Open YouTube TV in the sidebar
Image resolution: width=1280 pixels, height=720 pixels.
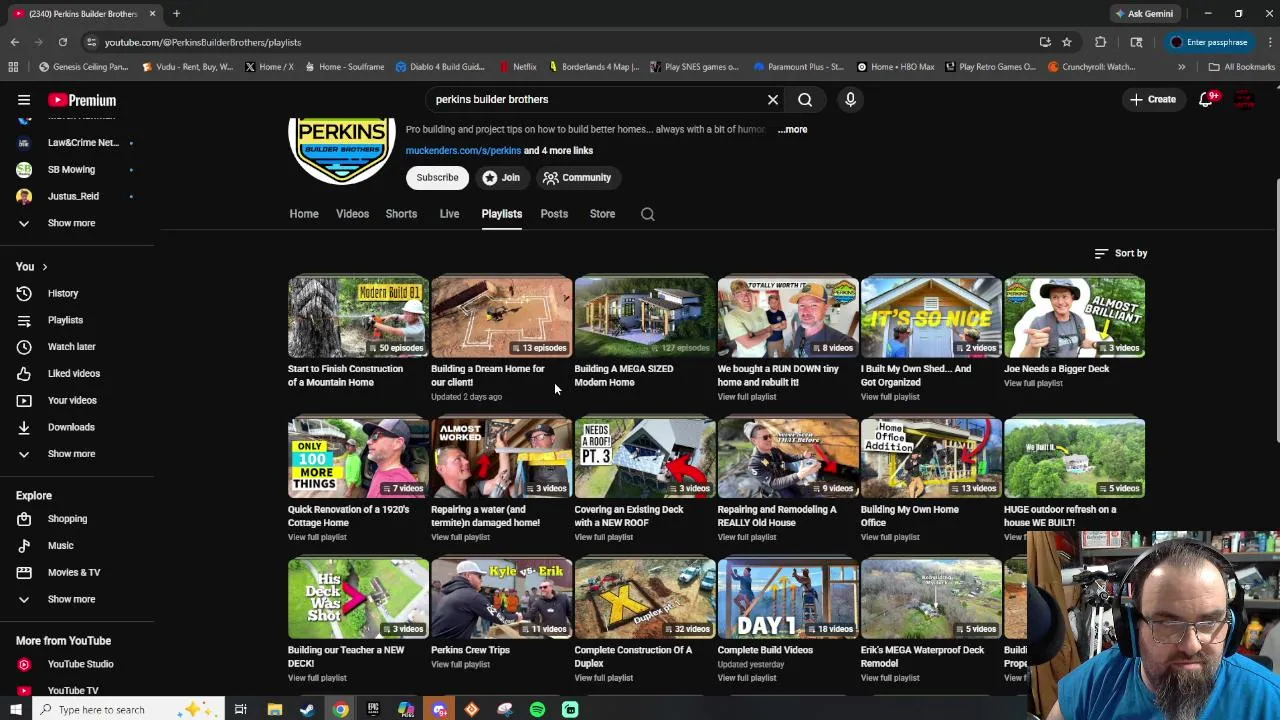[72, 691]
